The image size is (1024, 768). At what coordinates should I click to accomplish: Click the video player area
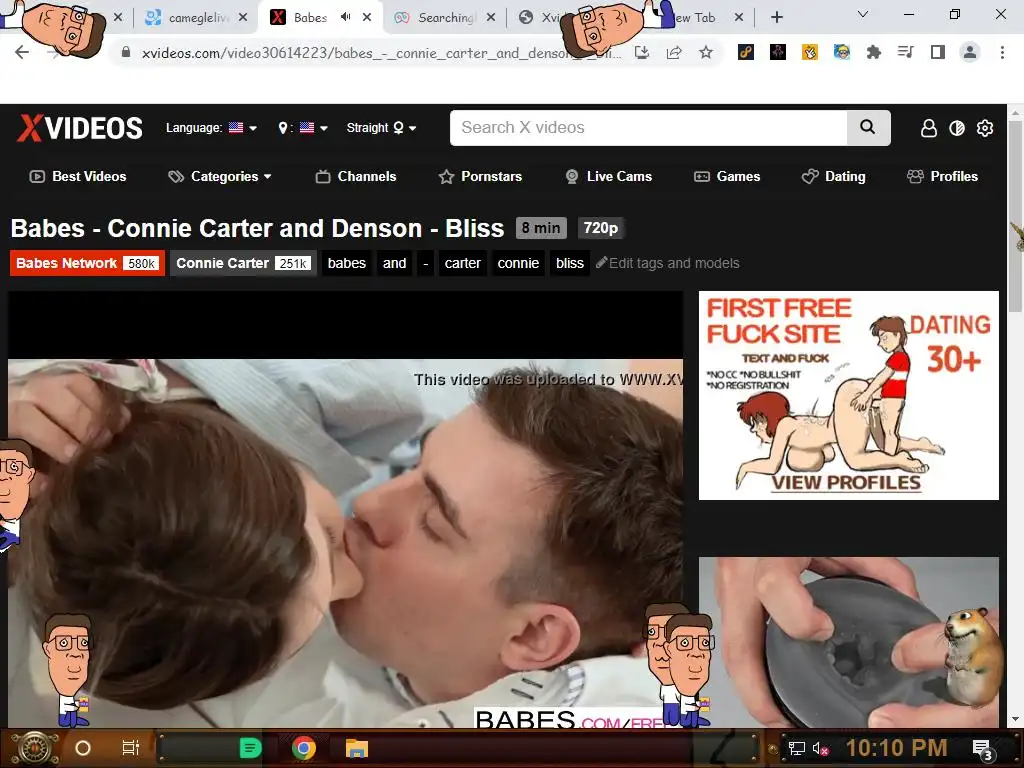(345, 509)
